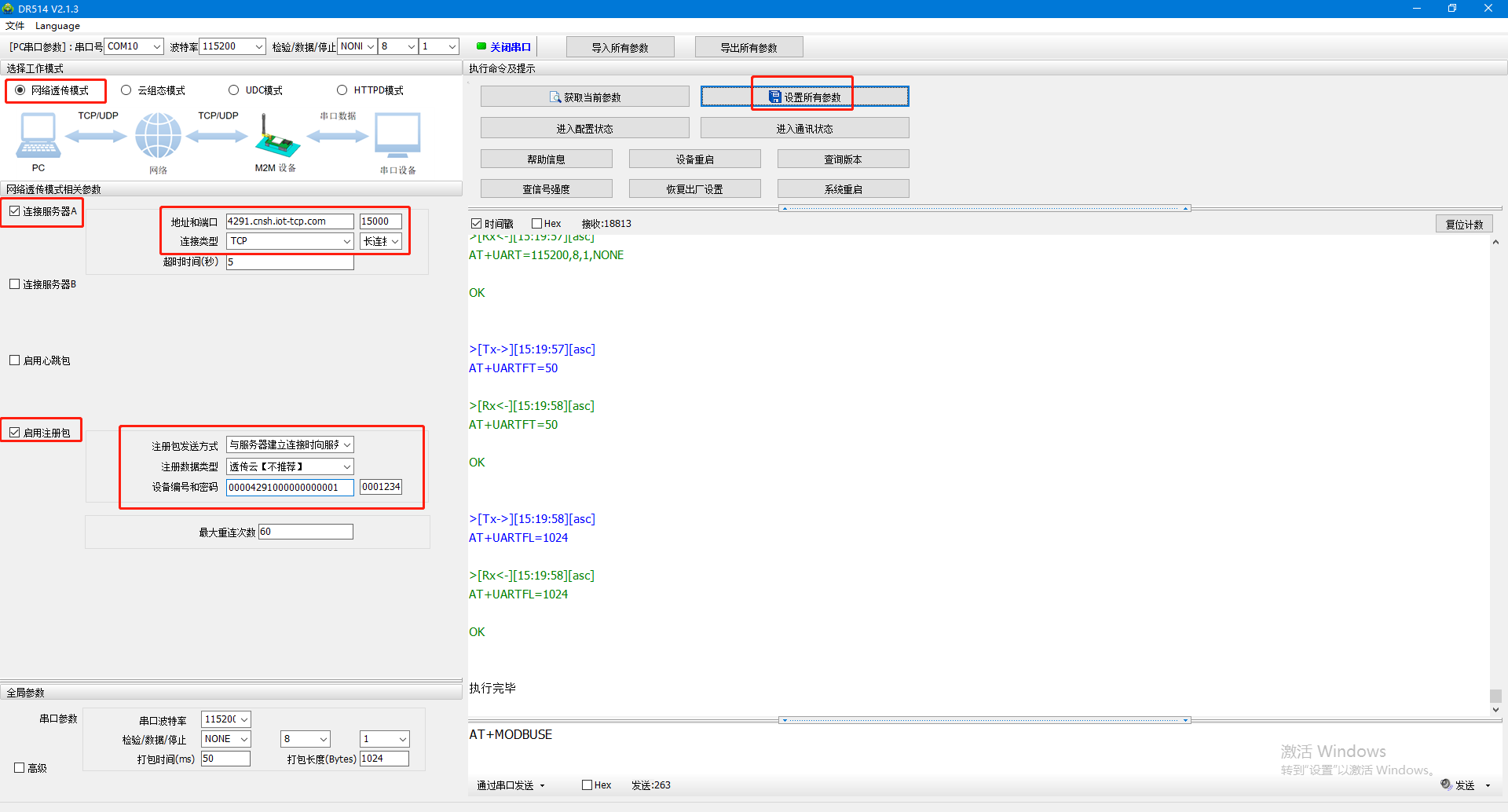Open the COM10 serial port dropdown
Viewport: 1508px width, 812px height.
click(156, 46)
